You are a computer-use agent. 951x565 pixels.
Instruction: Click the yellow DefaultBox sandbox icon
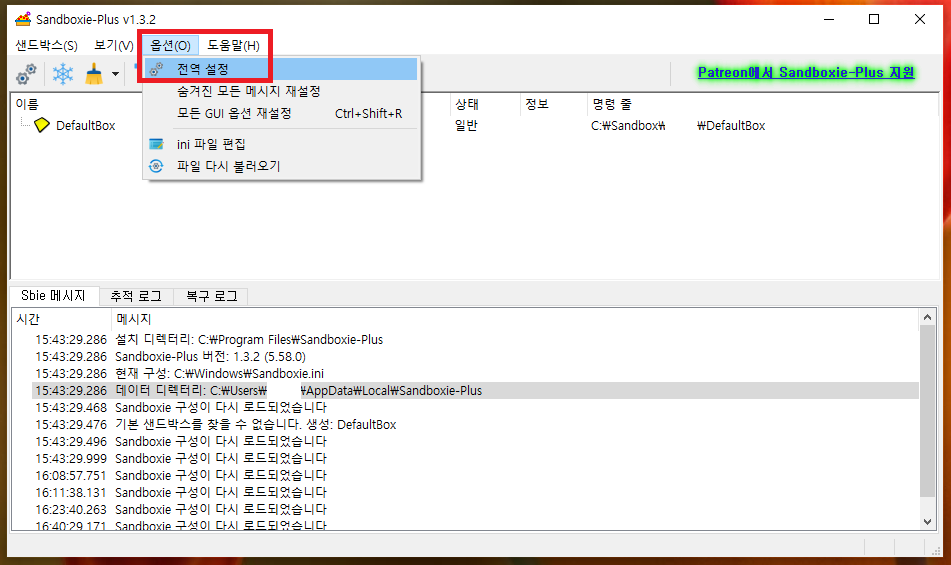pyautogui.click(x=42, y=125)
